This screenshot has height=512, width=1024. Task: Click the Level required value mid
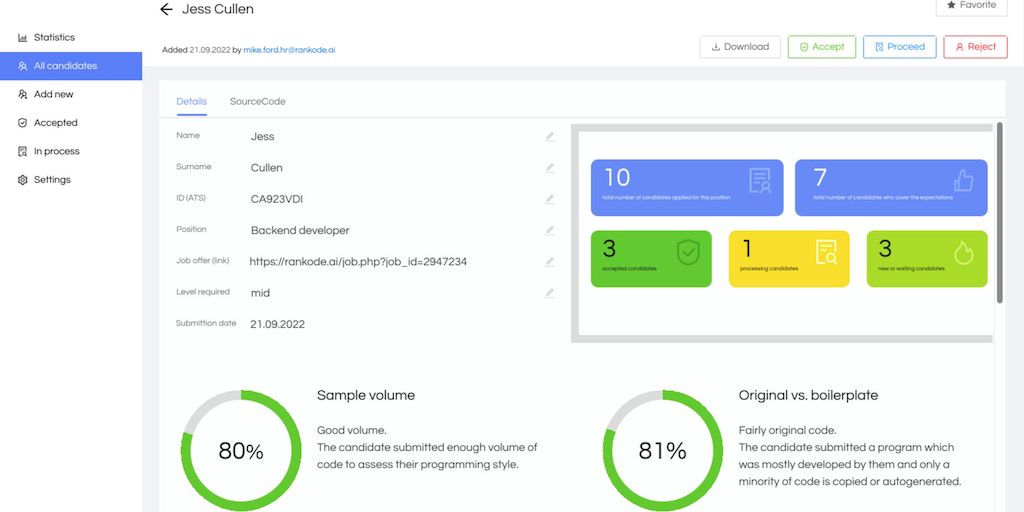click(x=260, y=293)
